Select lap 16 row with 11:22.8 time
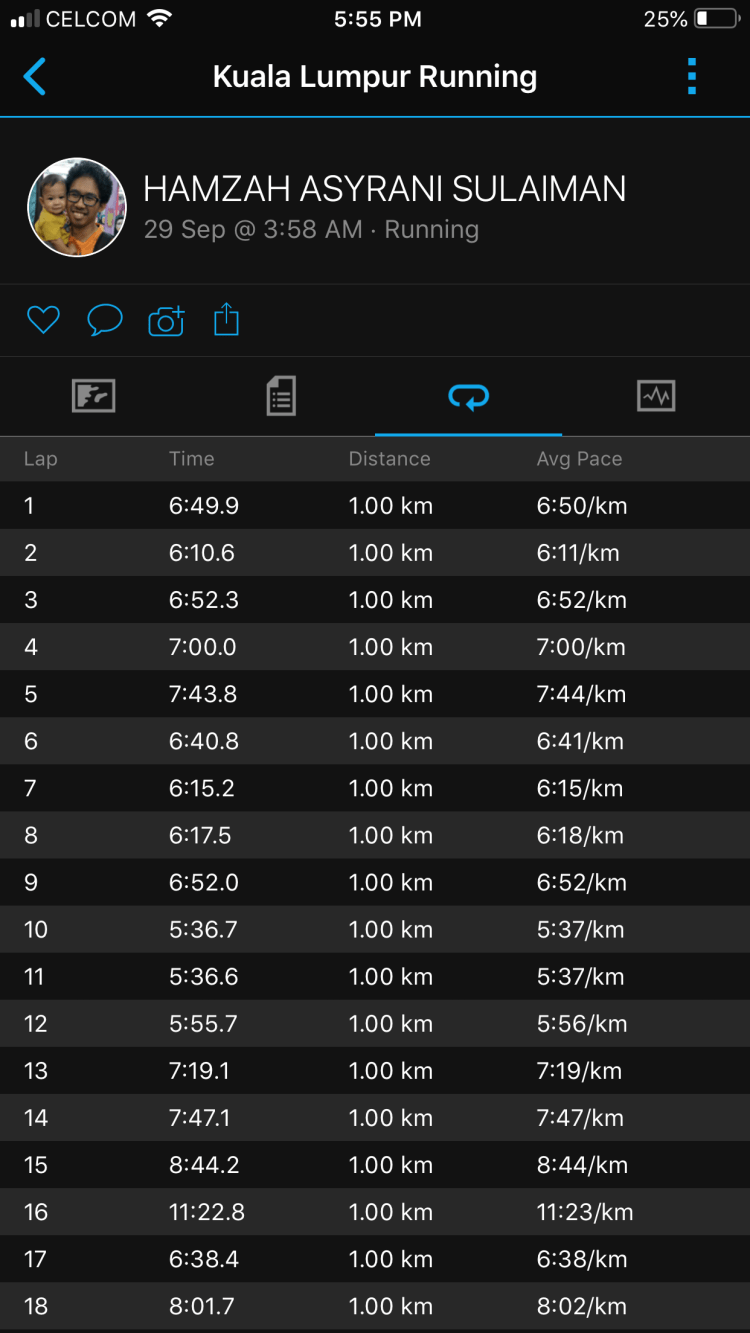 tap(375, 1212)
